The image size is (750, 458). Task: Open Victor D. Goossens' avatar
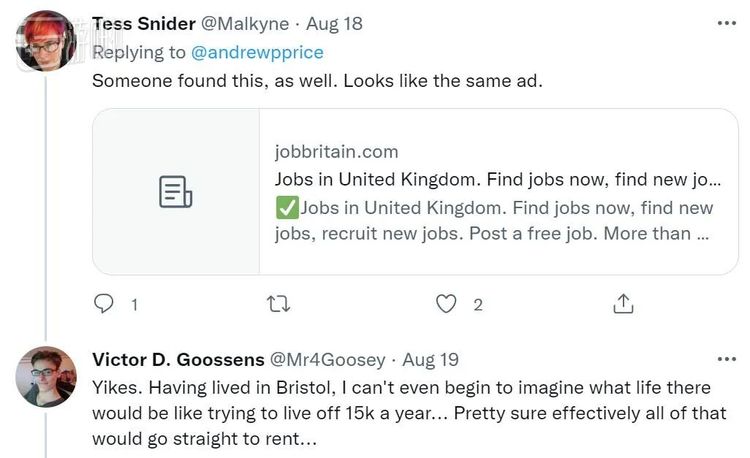click(47, 377)
